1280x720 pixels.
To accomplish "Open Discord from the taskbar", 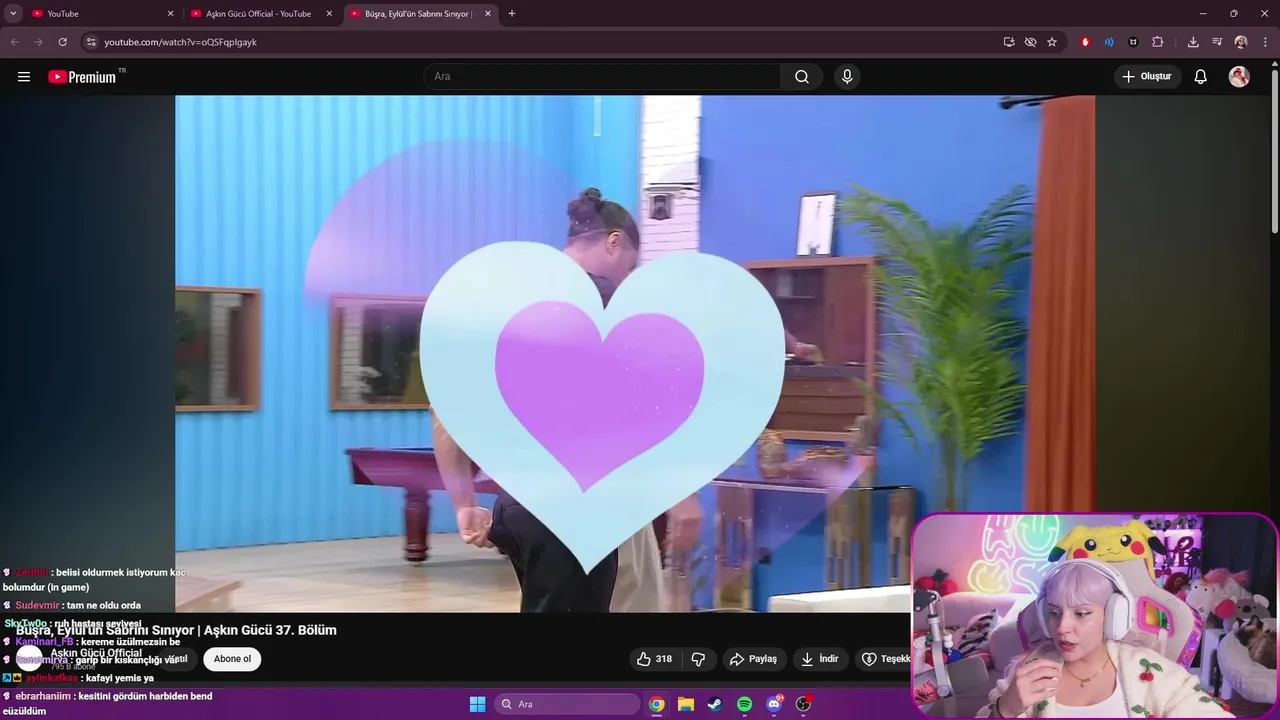I will click(x=774, y=704).
